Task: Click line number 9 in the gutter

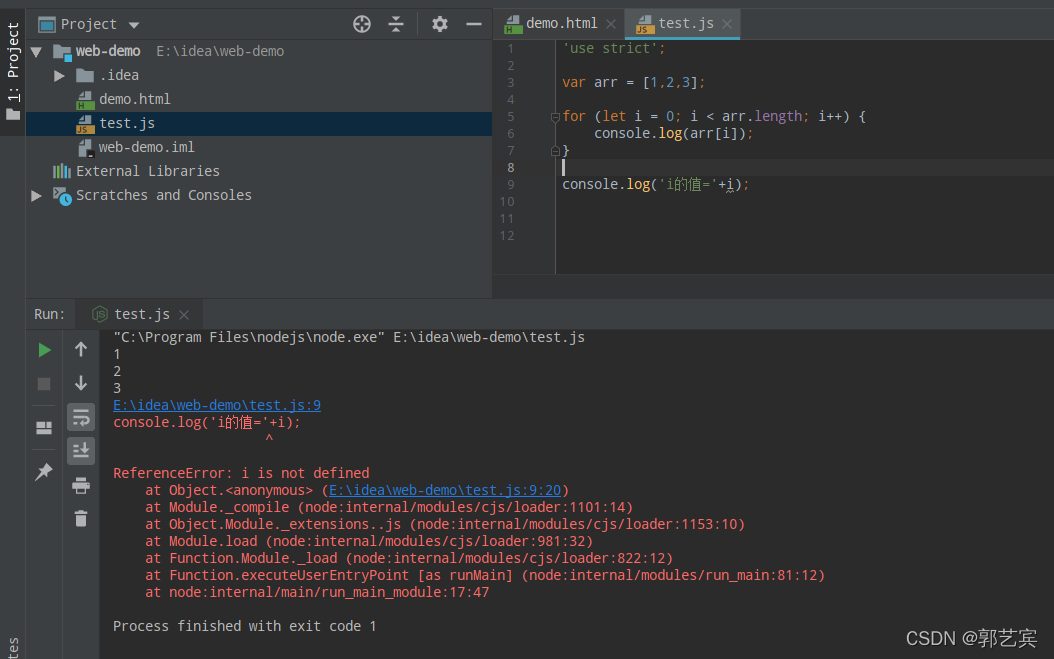Action: coord(511,185)
